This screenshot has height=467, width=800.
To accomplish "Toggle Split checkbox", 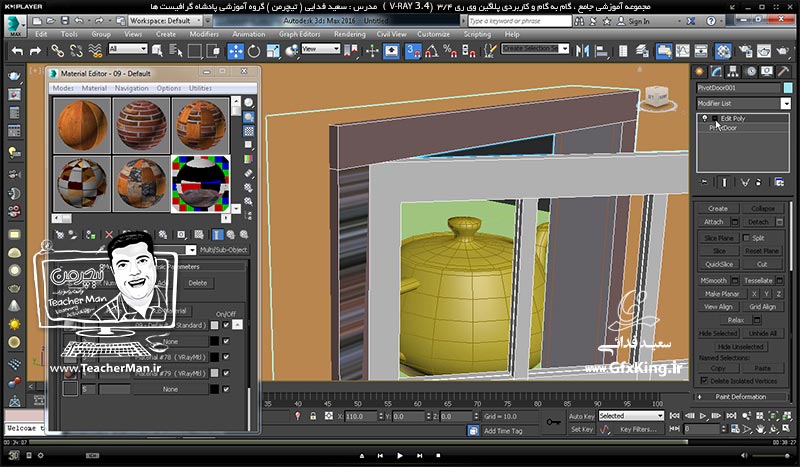I will [746, 238].
